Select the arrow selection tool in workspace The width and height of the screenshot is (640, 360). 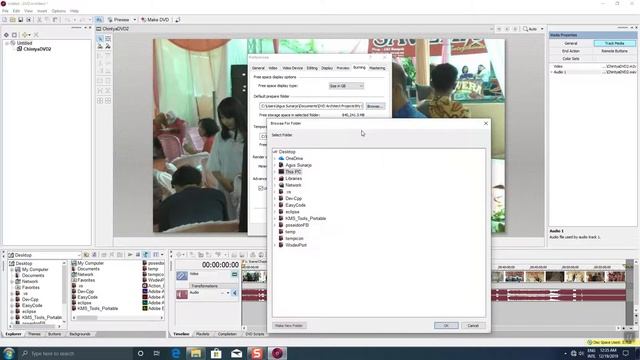pos(100,39)
